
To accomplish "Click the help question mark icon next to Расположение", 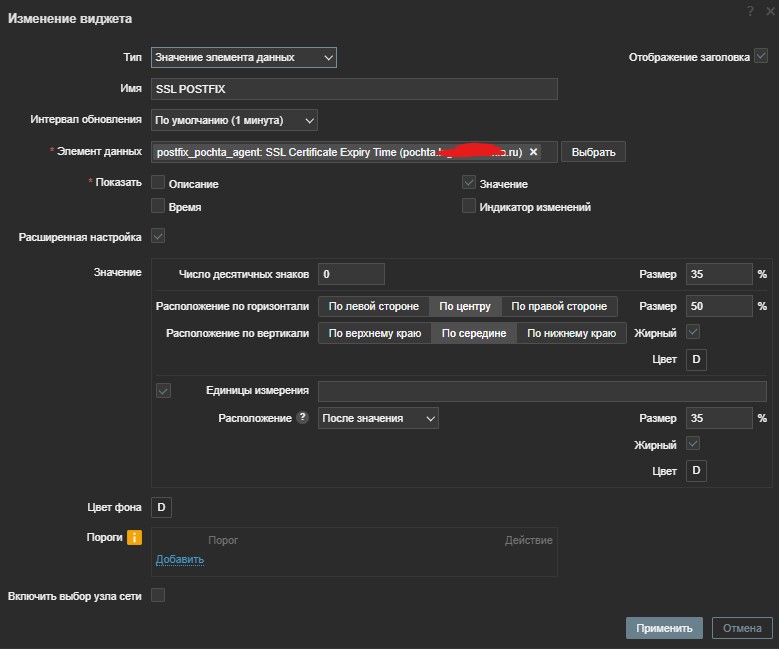I will coord(302,418).
